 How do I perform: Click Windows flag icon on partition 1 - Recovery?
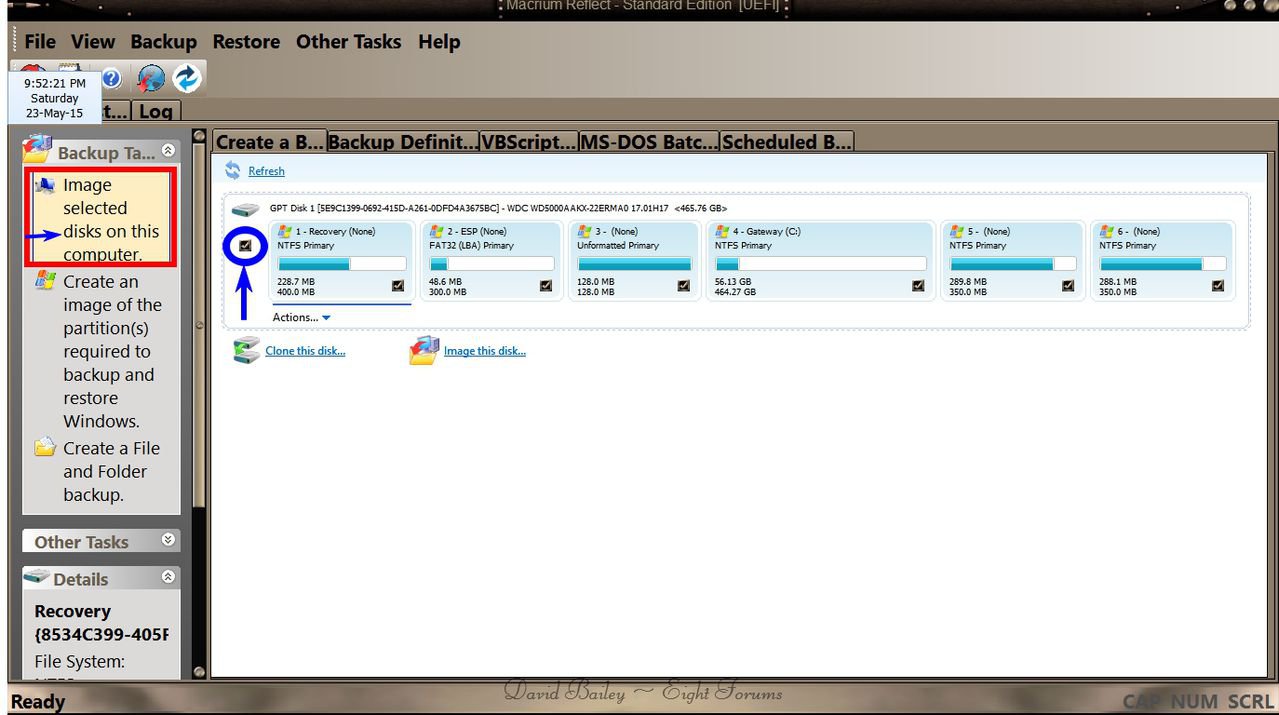point(285,231)
